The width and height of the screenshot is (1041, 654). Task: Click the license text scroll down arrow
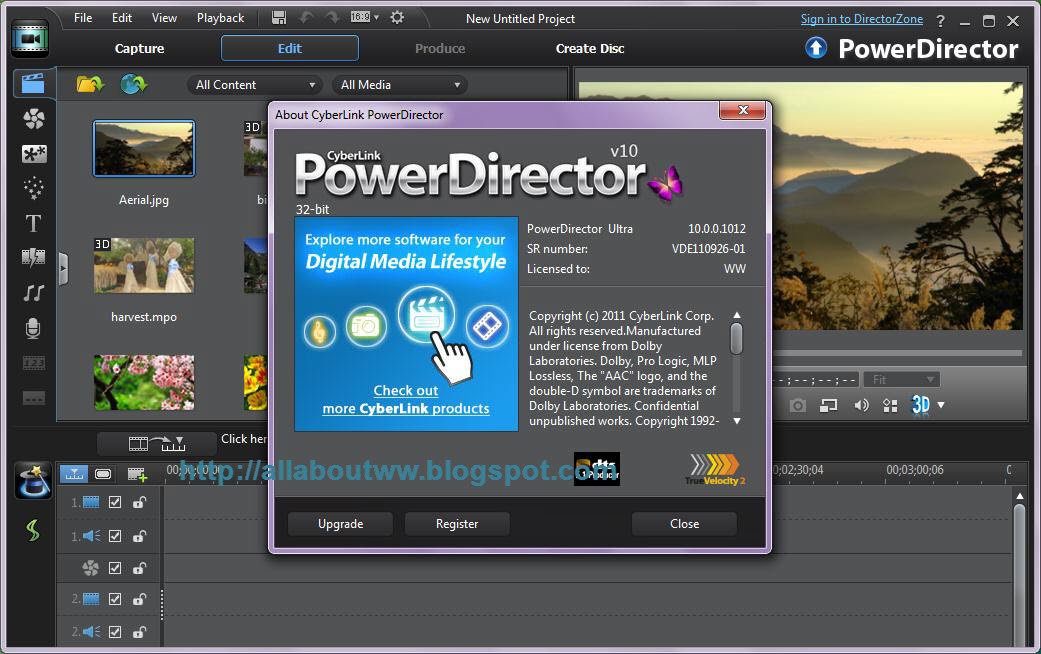[736, 421]
